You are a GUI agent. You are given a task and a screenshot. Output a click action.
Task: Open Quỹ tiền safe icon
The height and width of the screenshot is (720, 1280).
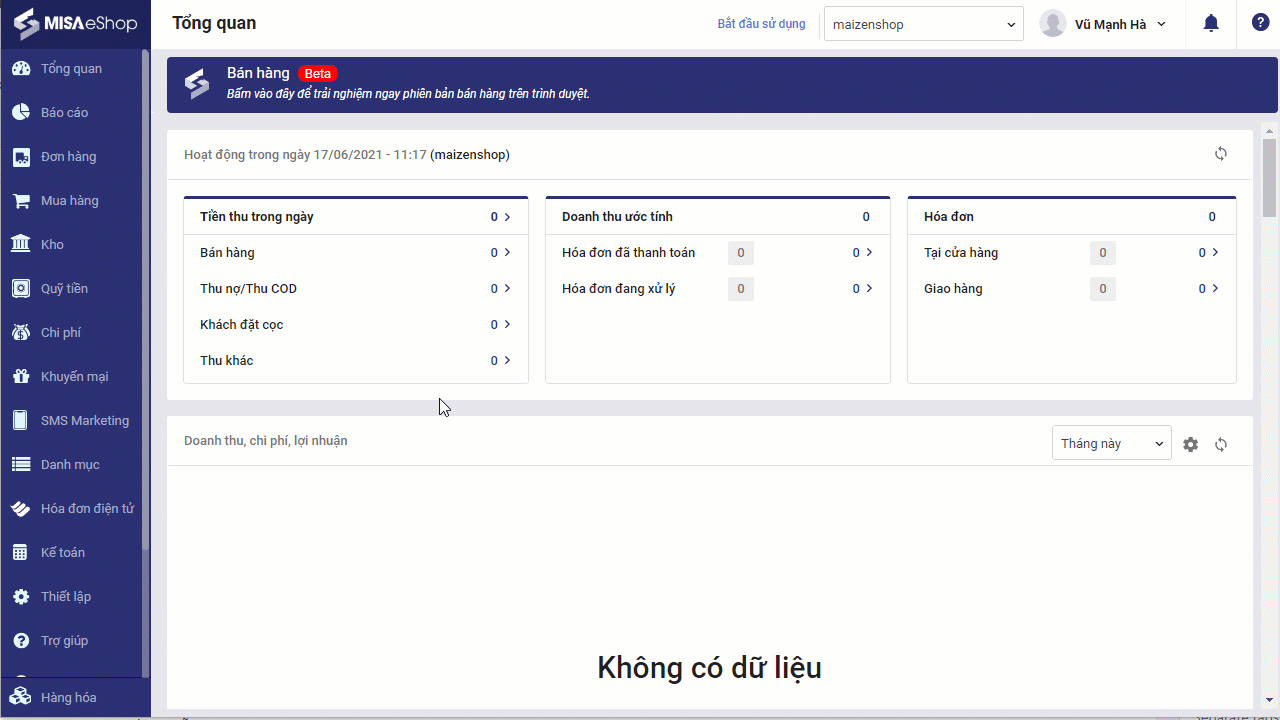click(21, 289)
